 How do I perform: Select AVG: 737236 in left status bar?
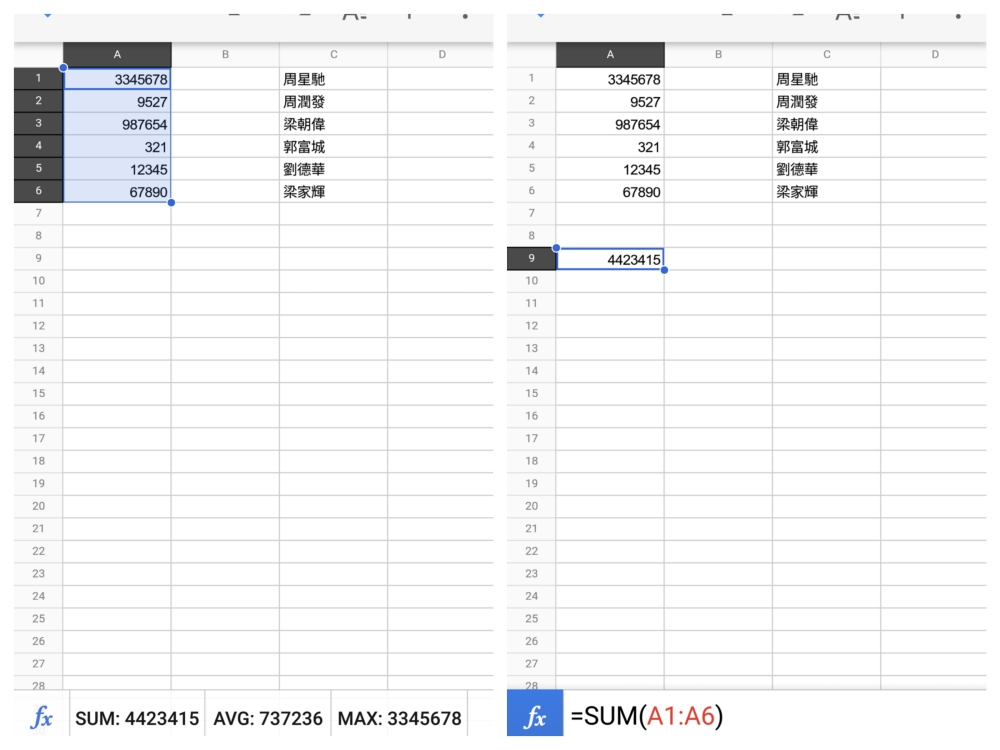(x=268, y=718)
